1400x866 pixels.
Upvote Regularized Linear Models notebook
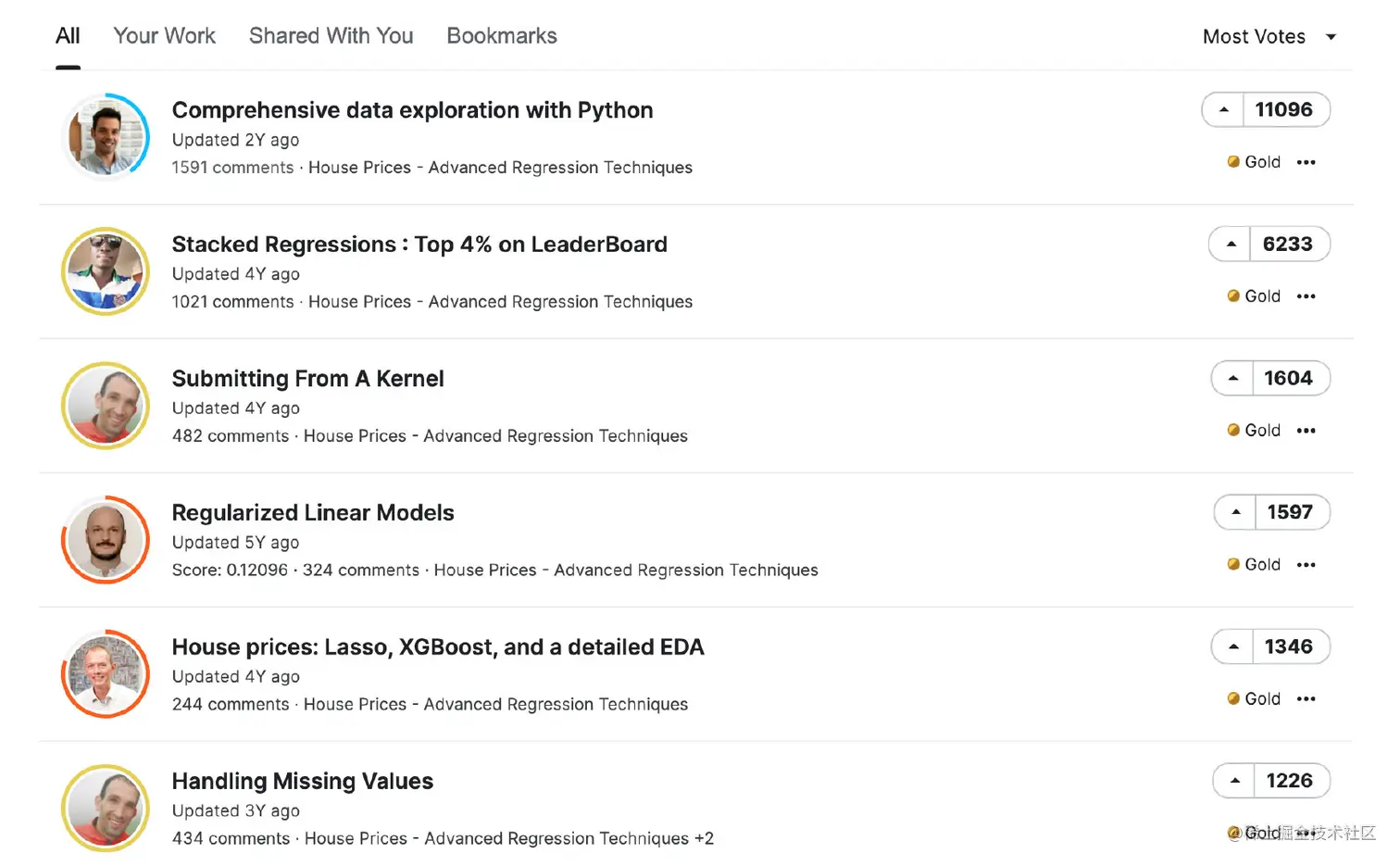1236,512
